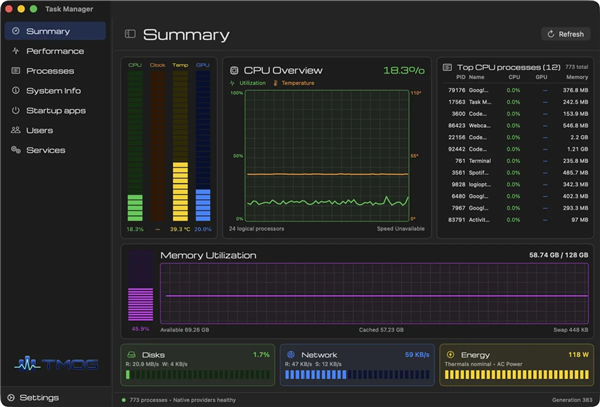
Task: Click the Startup apps power icon
Action: (x=16, y=111)
